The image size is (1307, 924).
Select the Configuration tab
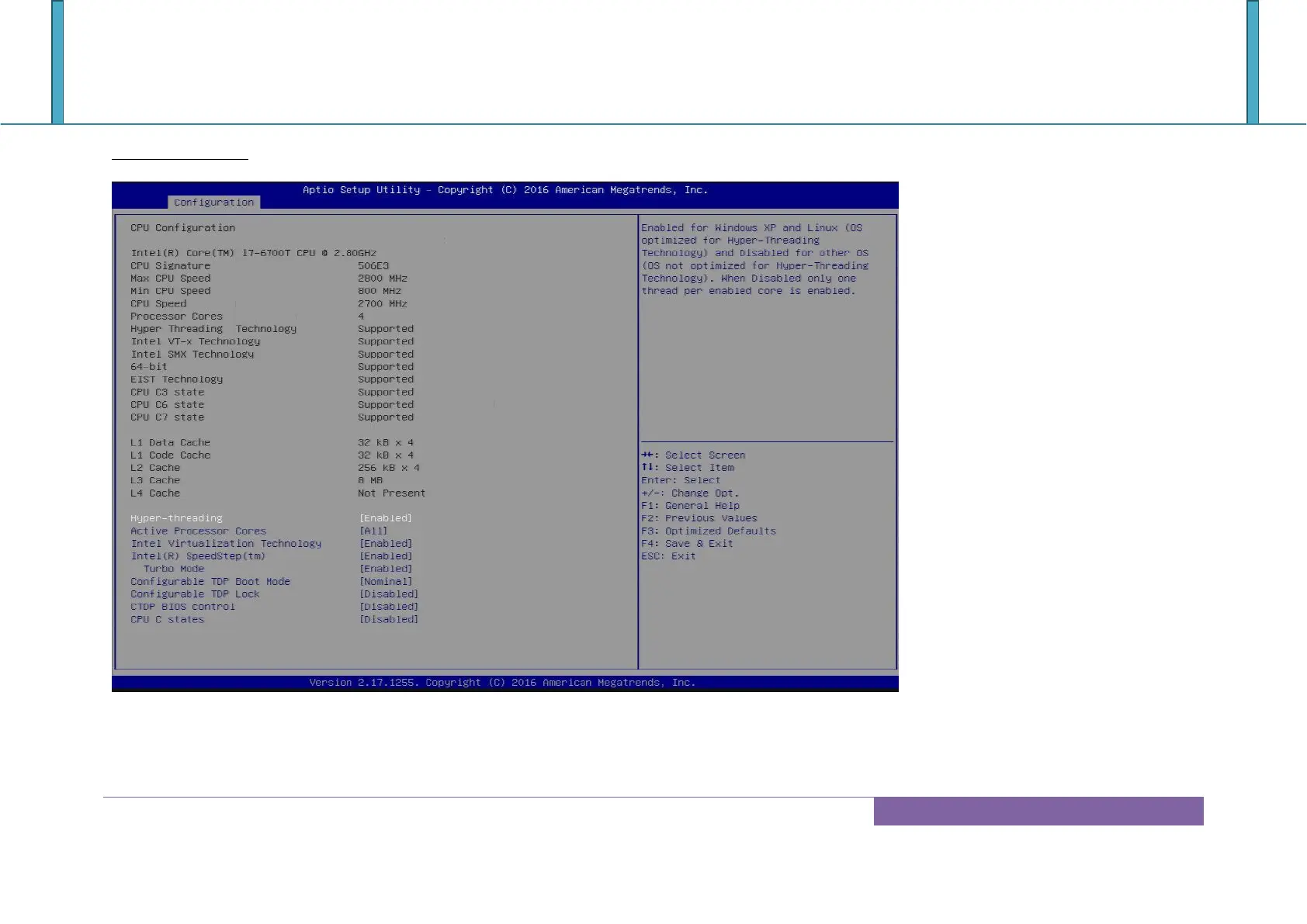pos(213,202)
